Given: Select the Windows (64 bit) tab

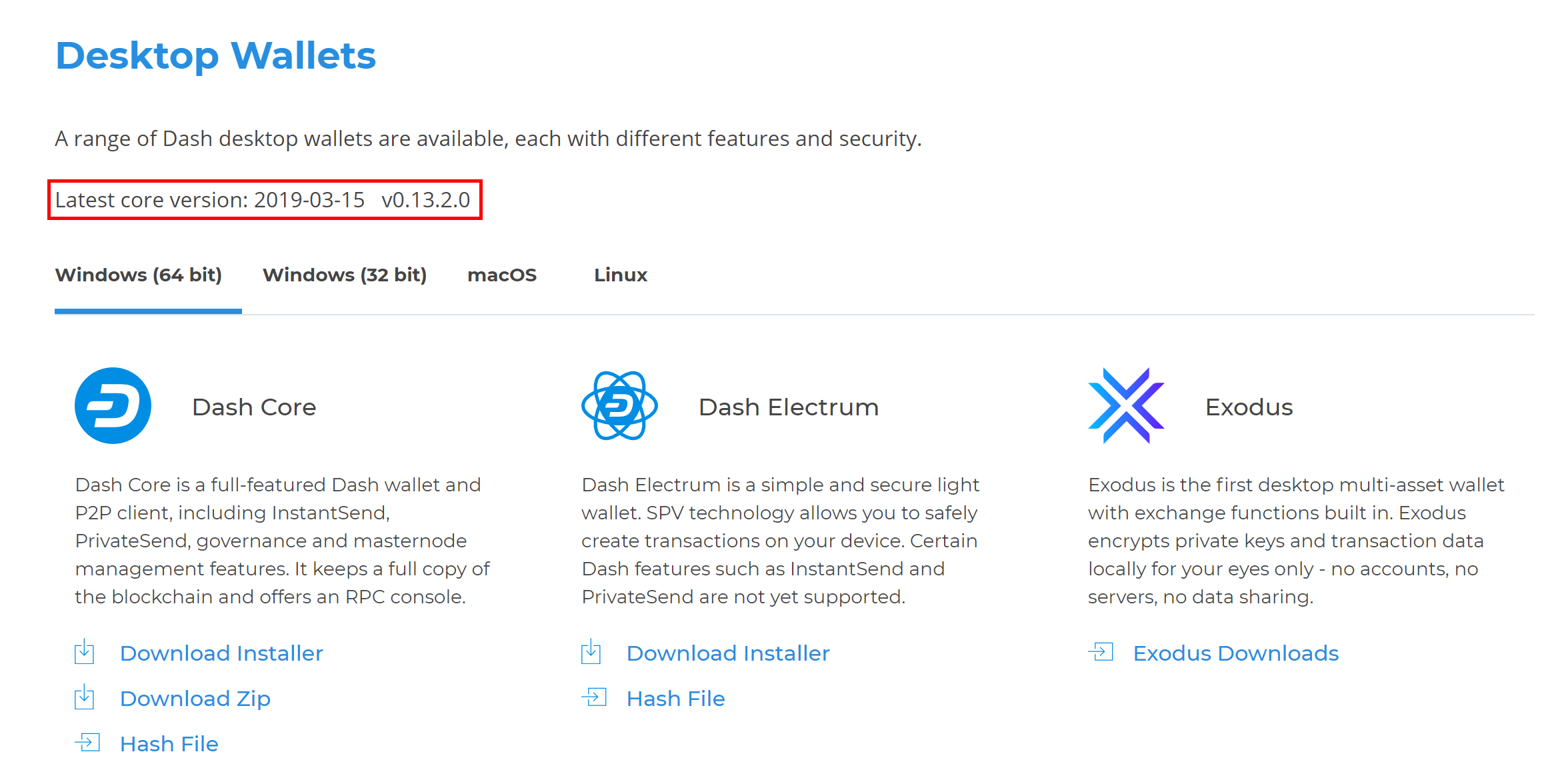Looking at the screenshot, I should pyautogui.click(x=139, y=275).
